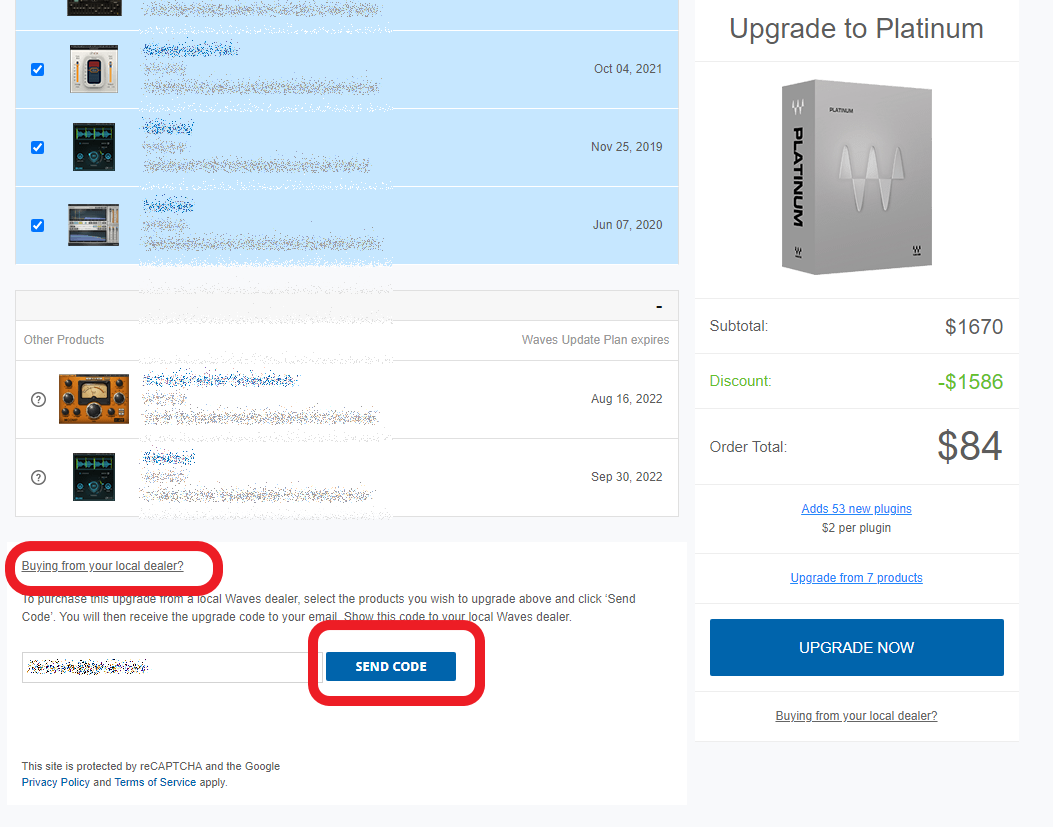This screenshot has height=827, width=1053.
Task: Click the SEND CODE button
Action: [x=391, y=666]
